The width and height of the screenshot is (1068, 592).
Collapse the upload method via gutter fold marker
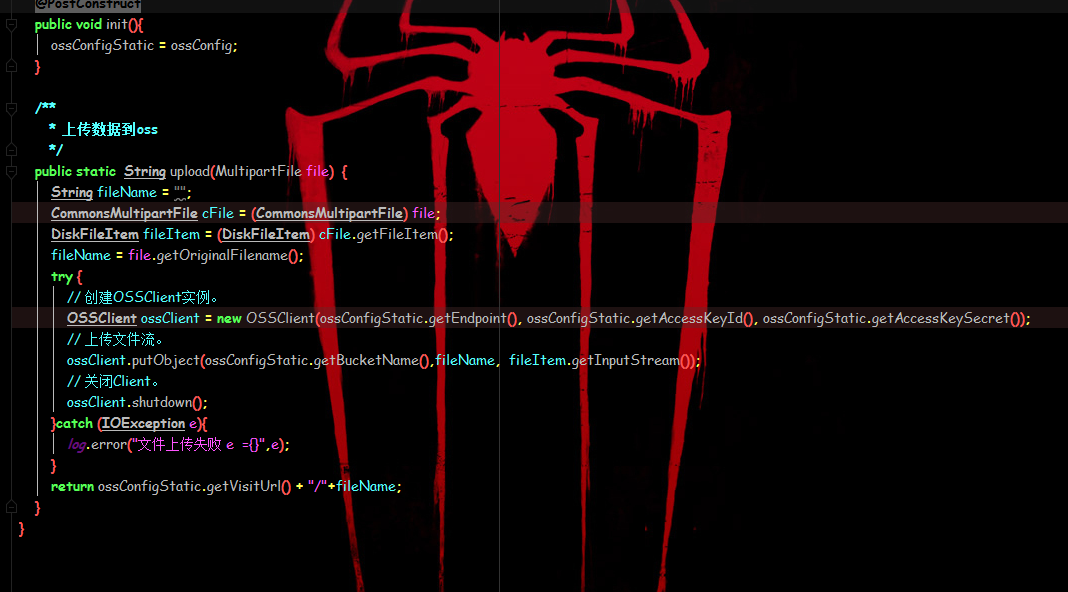coord(12,172)
